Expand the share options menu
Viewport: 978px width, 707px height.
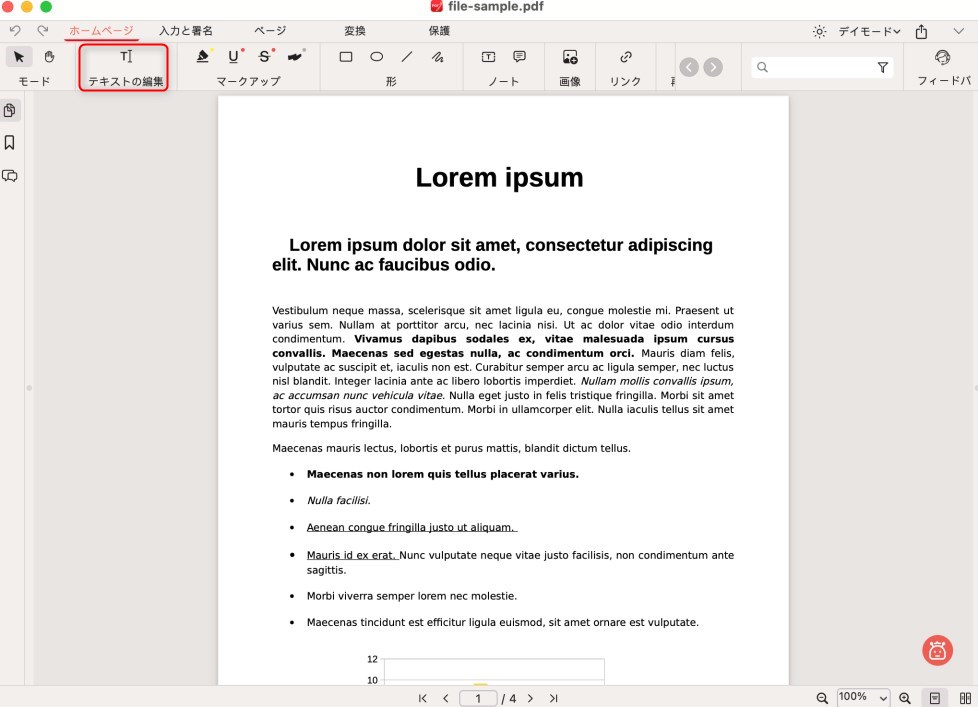pyautogui.click(x=921, y=31)
